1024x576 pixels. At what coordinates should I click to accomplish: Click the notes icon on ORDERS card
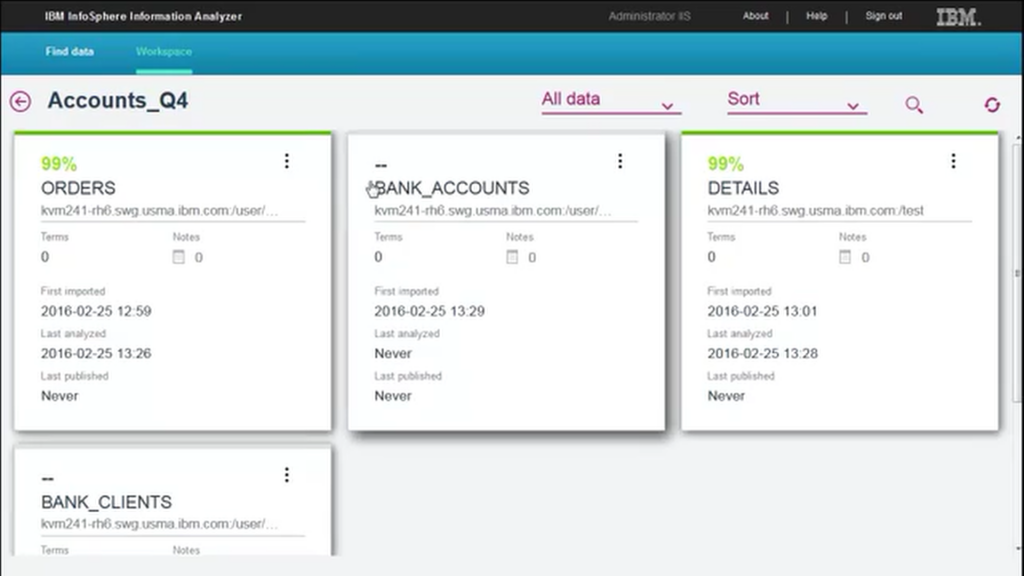click(x=178, y=257)
